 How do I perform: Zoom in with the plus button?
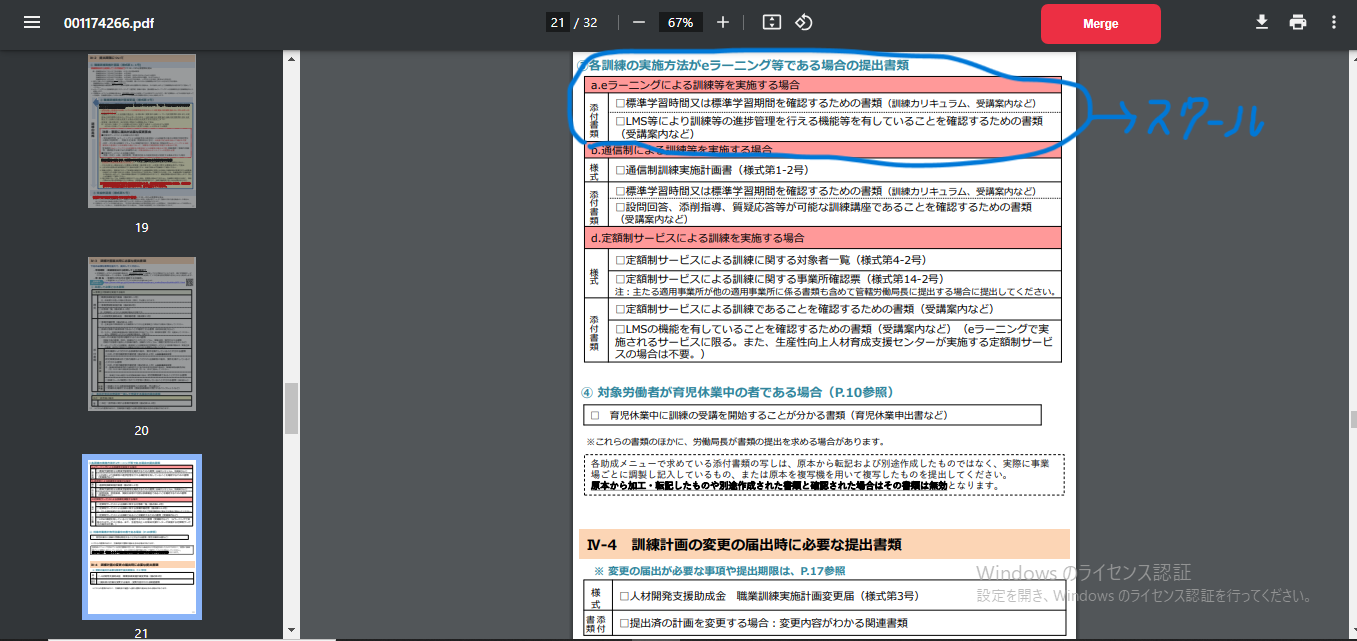[723, 22]
